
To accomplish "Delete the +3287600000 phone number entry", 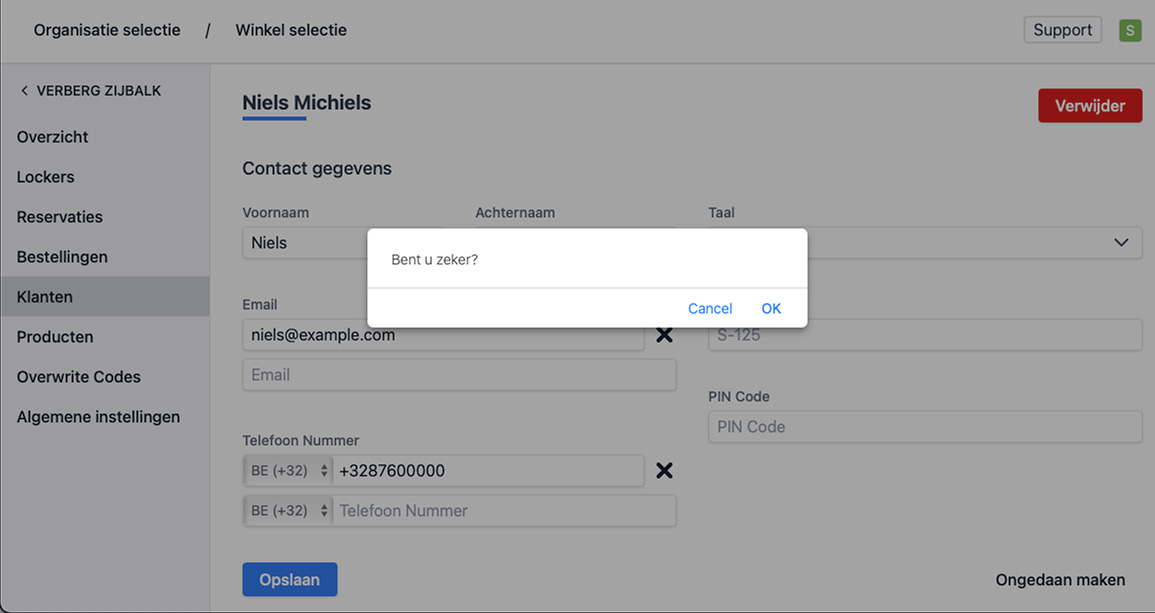I will click(663, 470).
